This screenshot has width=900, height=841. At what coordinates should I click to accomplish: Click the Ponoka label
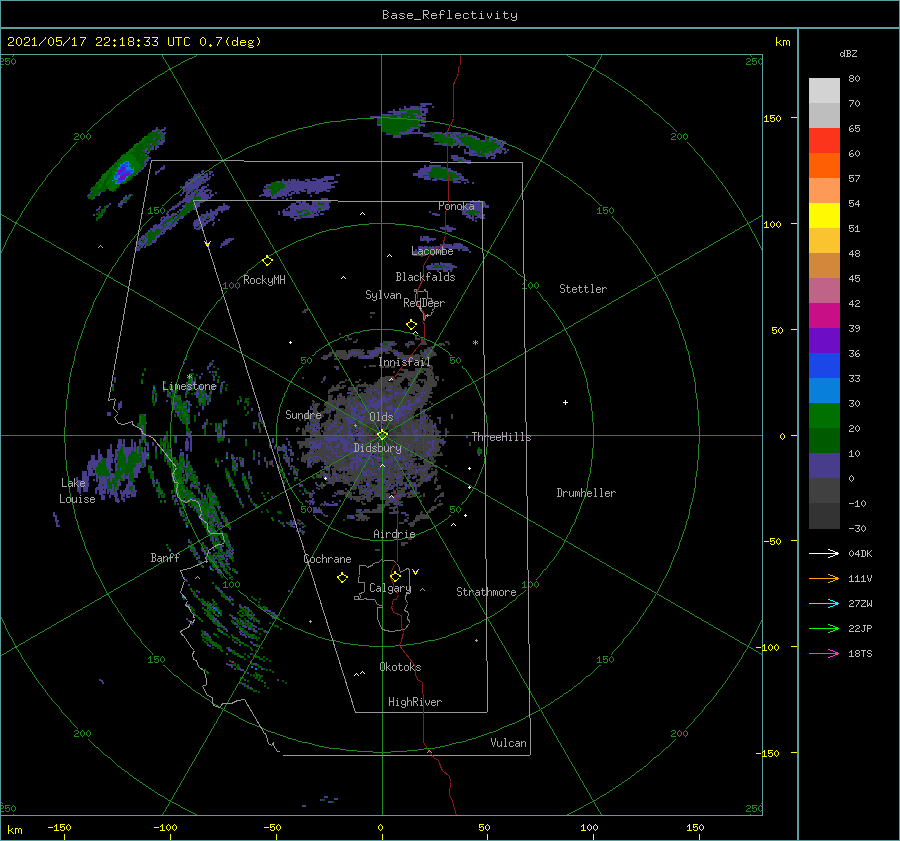pos(456,206)
